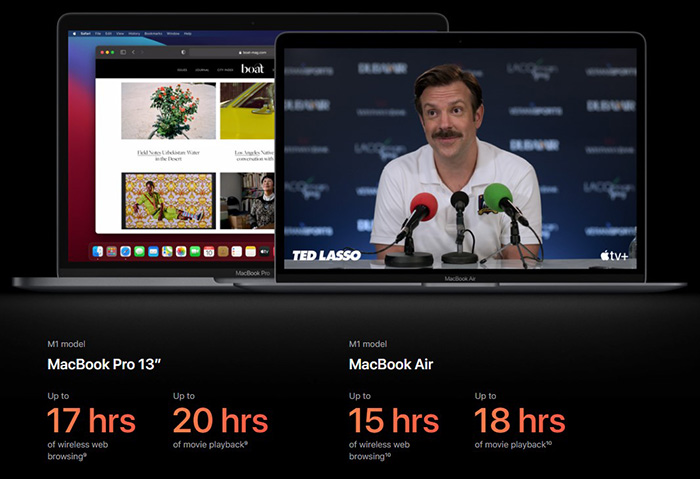The height and width of the screenshot is (479, 700).
Task: Open the File menu
Action: point(98,33)
